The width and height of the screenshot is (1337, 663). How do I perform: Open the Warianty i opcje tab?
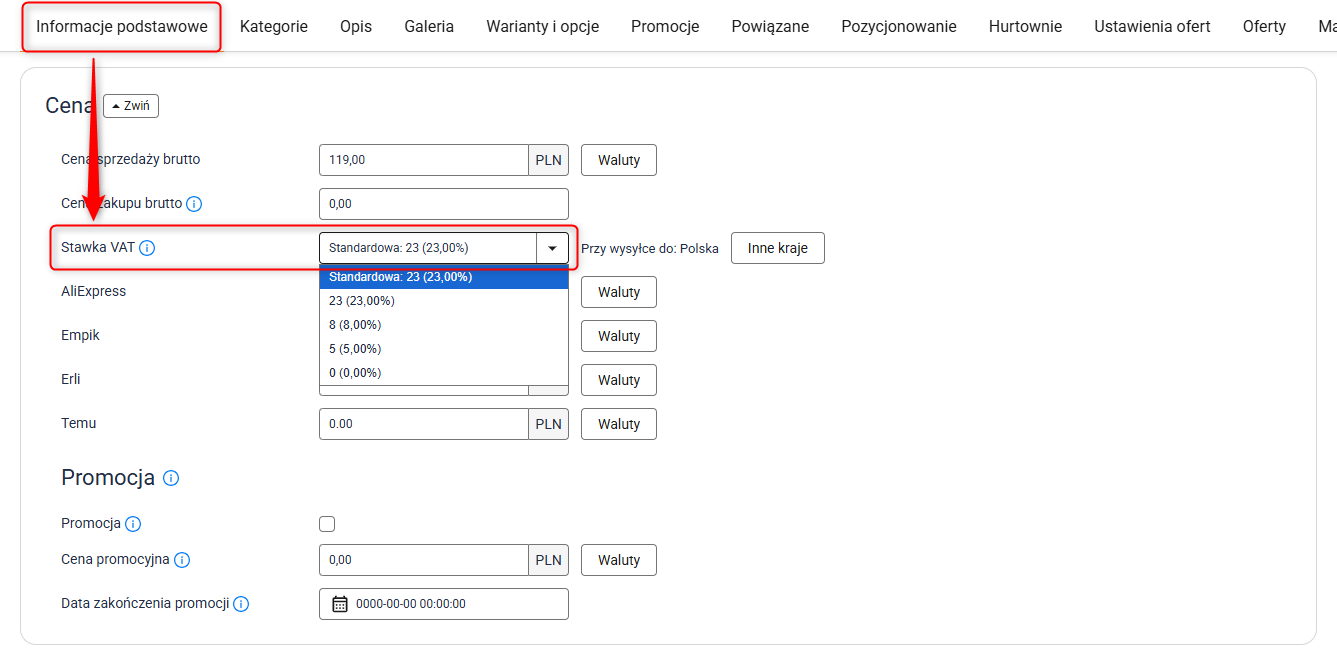[542, 27]
